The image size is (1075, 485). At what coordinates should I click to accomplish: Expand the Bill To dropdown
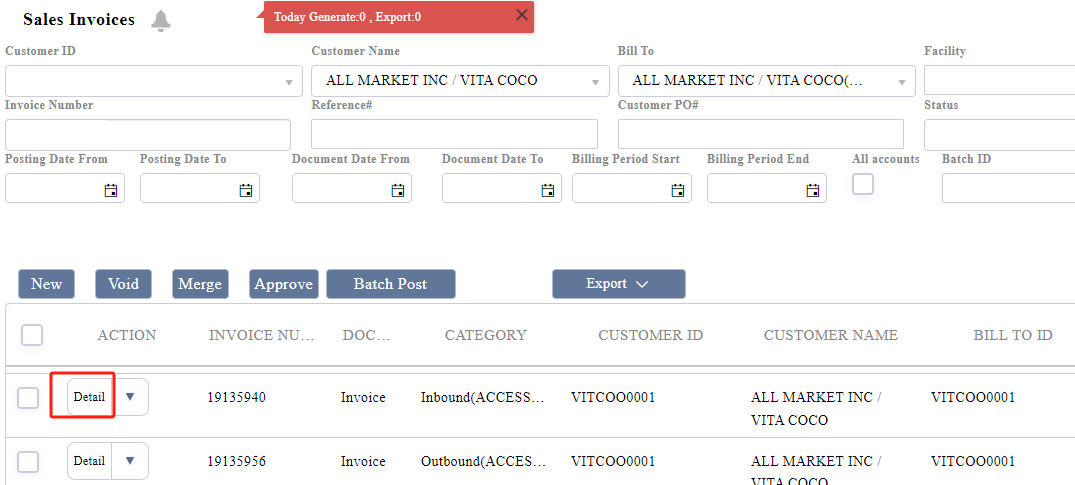[902, 82]
